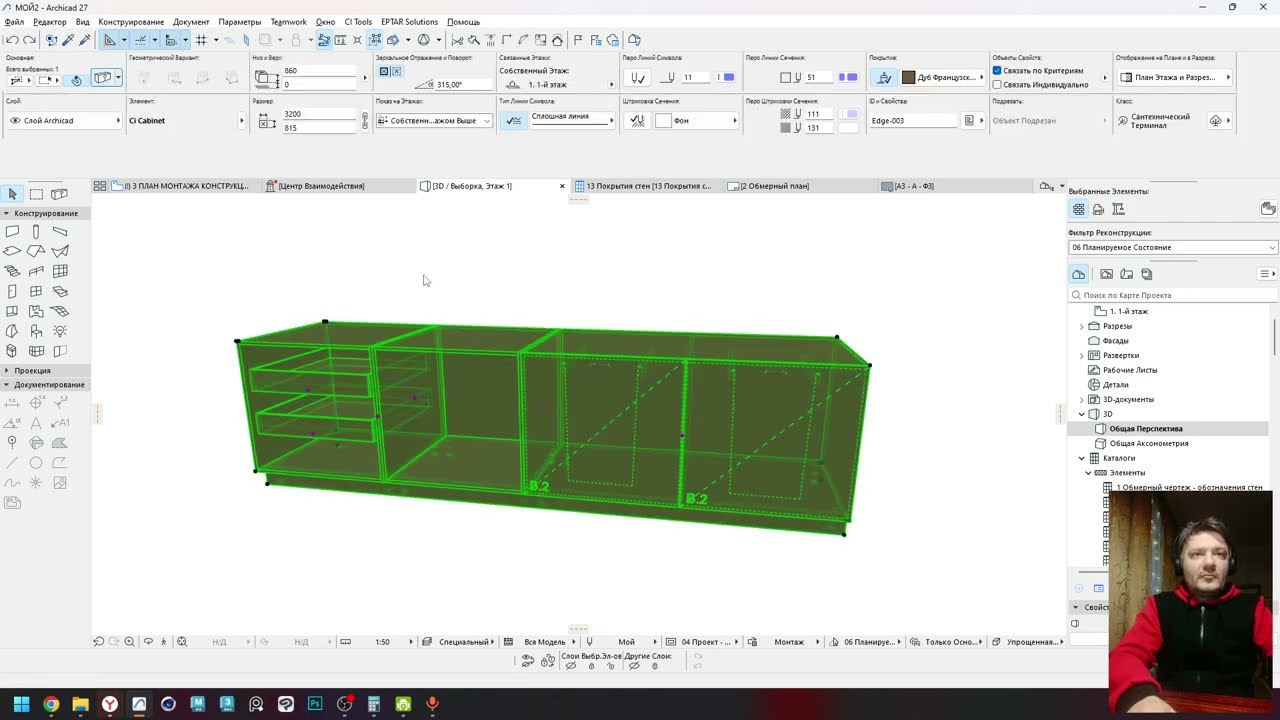Toggle the symbol line pen button

(x=637, y=77)
